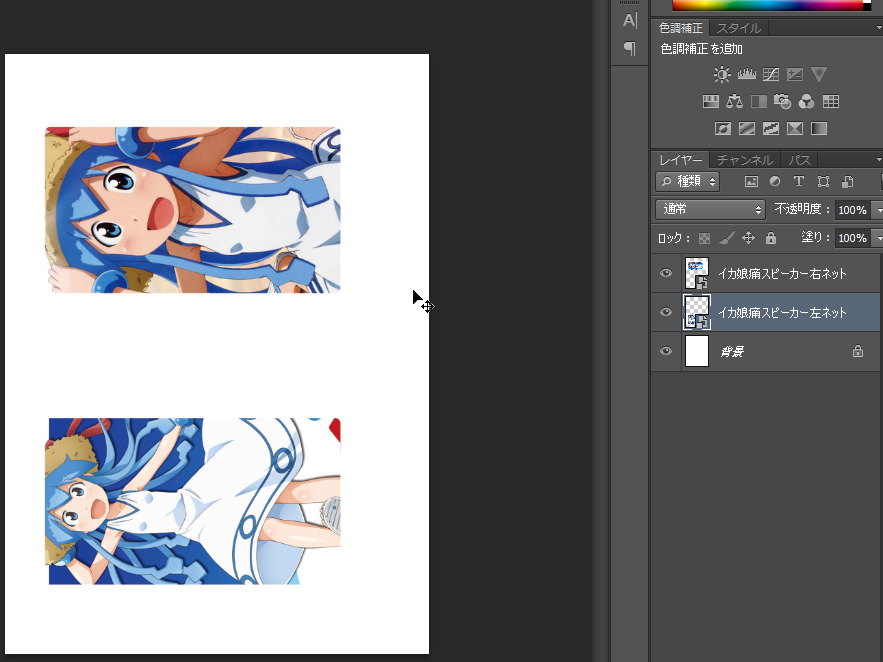
Task: Add a Levels adjustment
Action: pos(746,74)
